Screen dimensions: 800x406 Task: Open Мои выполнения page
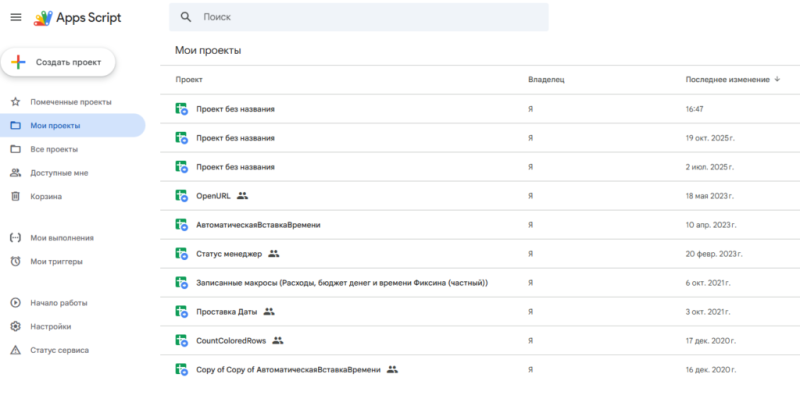coord(62,238)
